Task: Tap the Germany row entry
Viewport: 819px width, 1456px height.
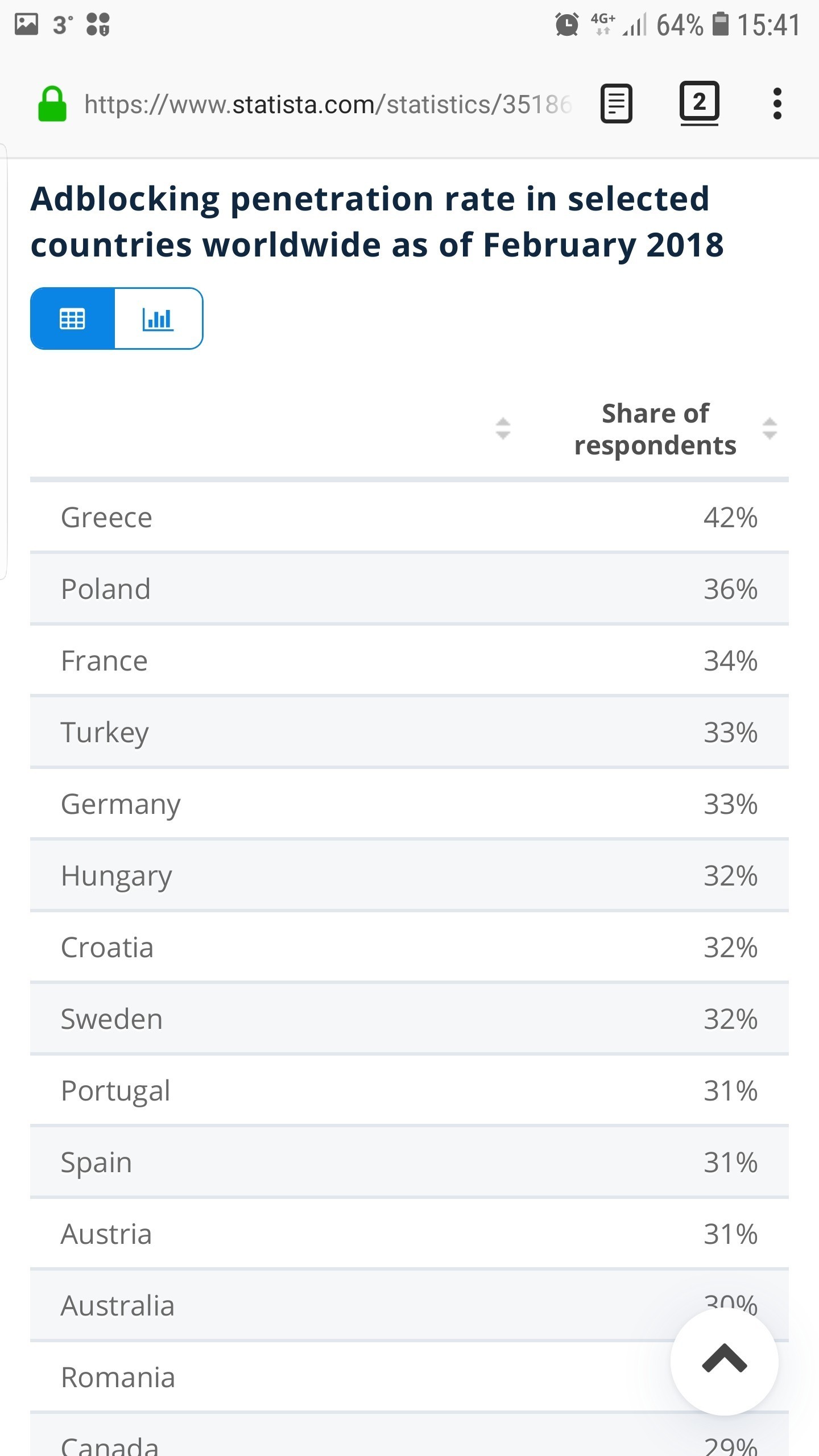Action: pyautogui.click(x=409, y=804)
